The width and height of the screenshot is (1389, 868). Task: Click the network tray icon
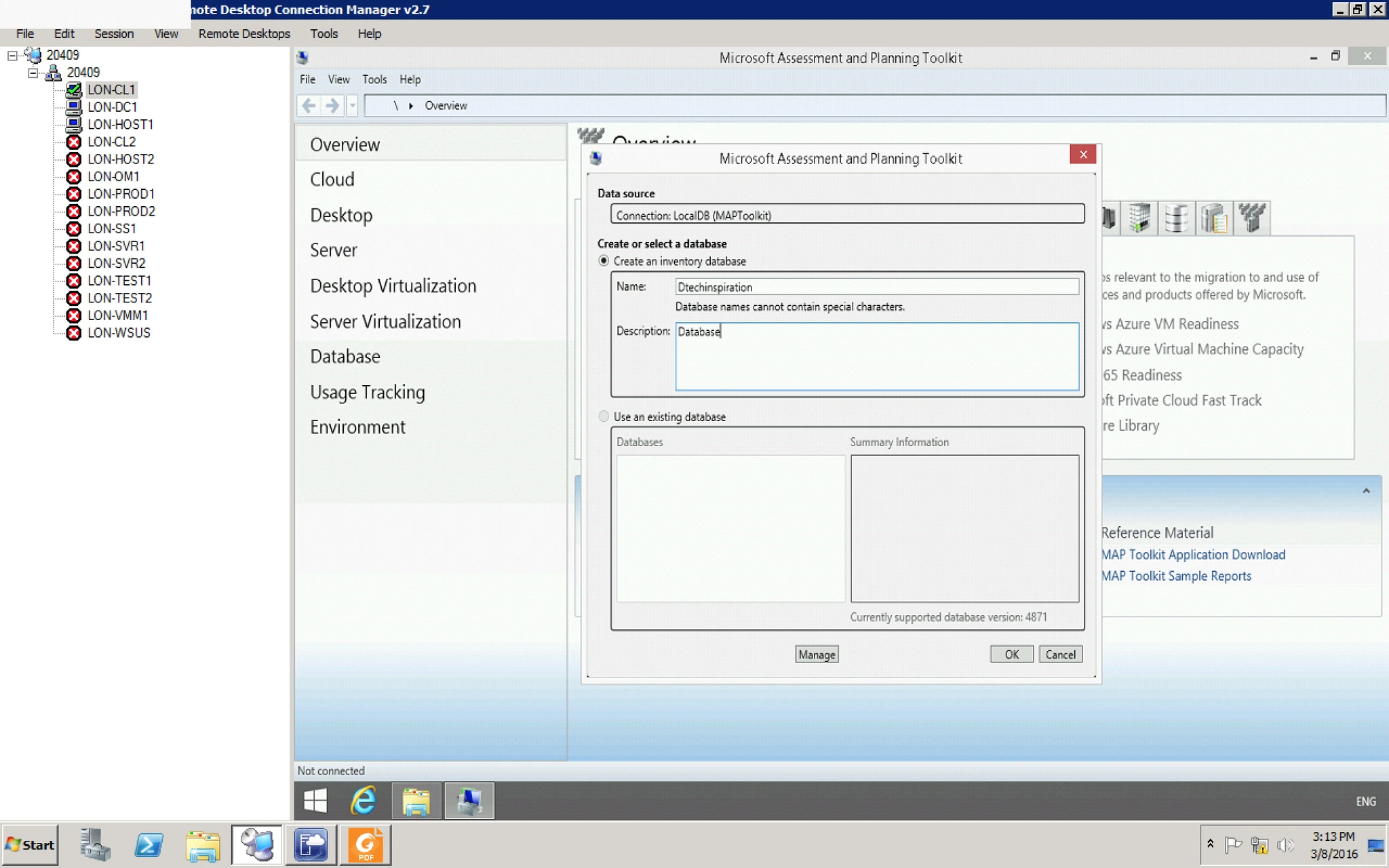pos(1259,845)
